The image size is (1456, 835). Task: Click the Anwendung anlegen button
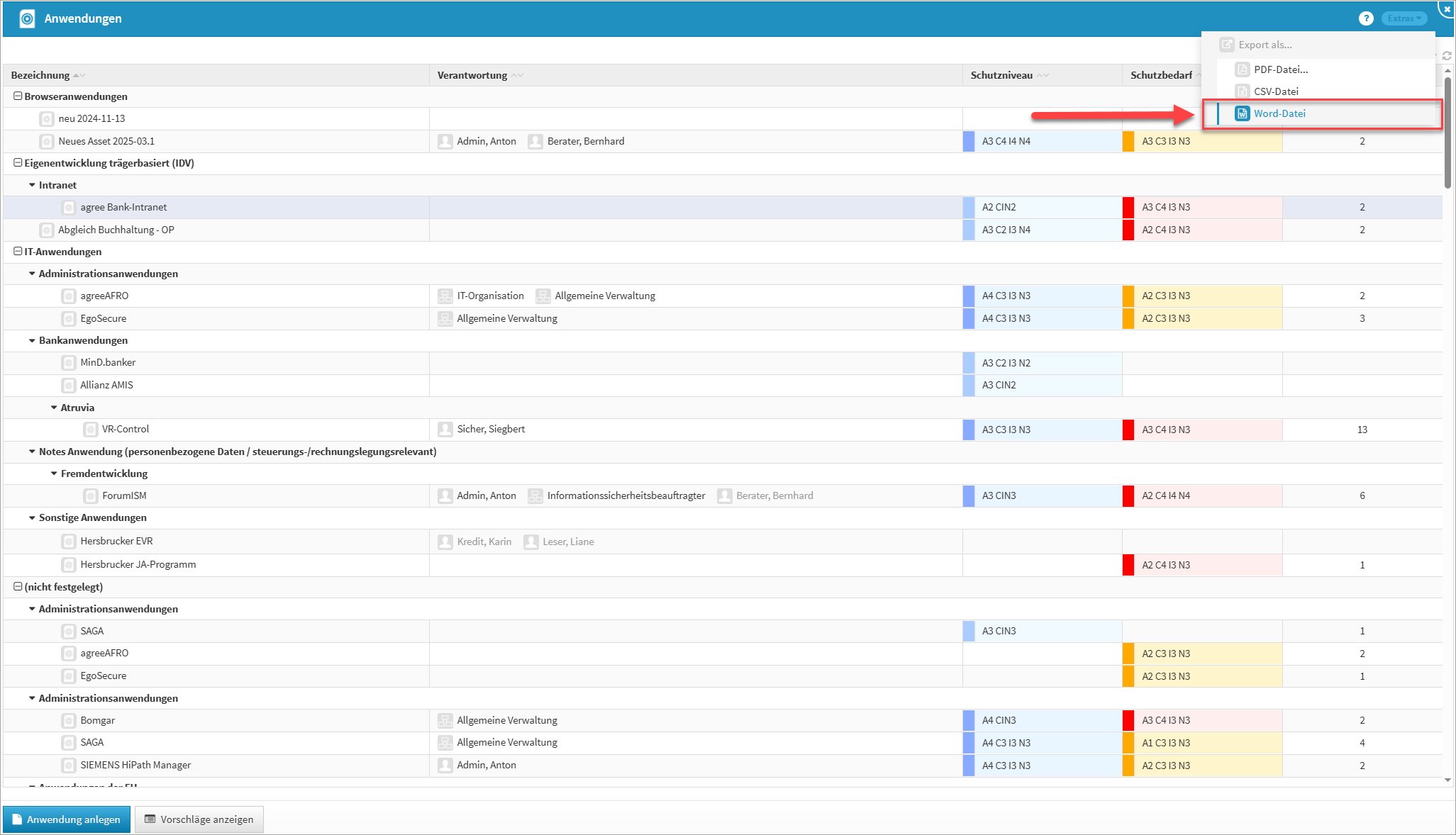(x=67, y=819)
